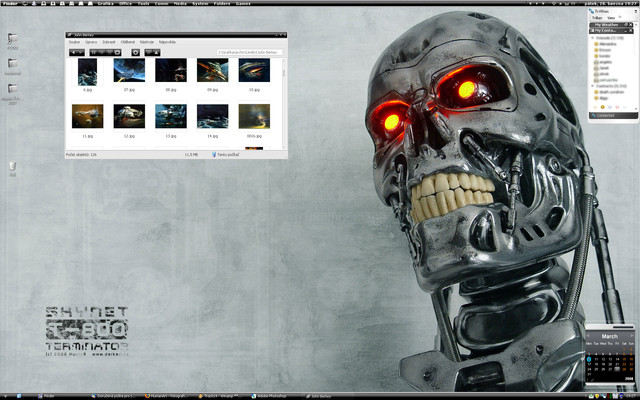Open the Media menu in top bar

tap(180, 3)
